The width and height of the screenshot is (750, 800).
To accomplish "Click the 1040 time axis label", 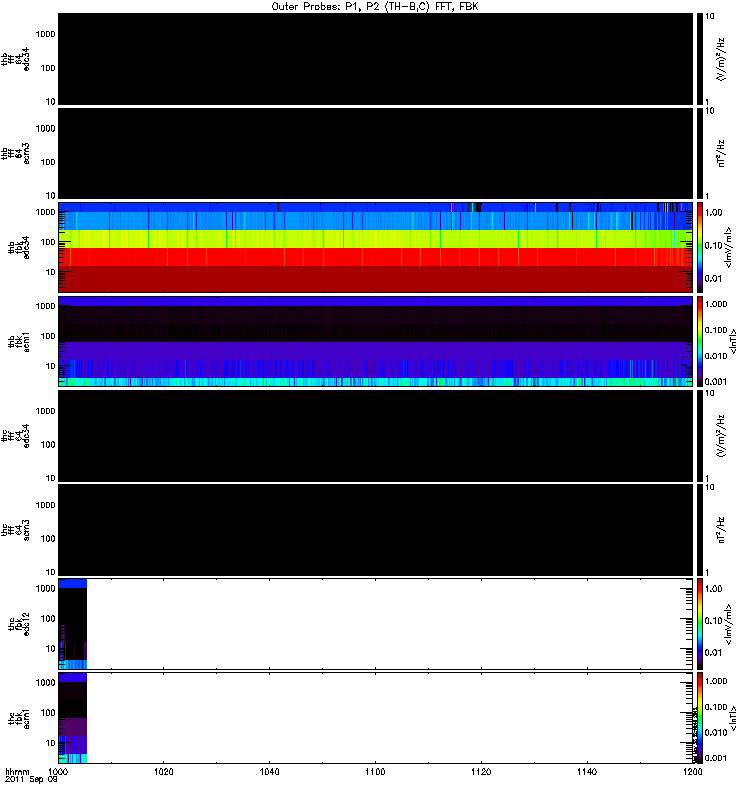I will point(269,772).
